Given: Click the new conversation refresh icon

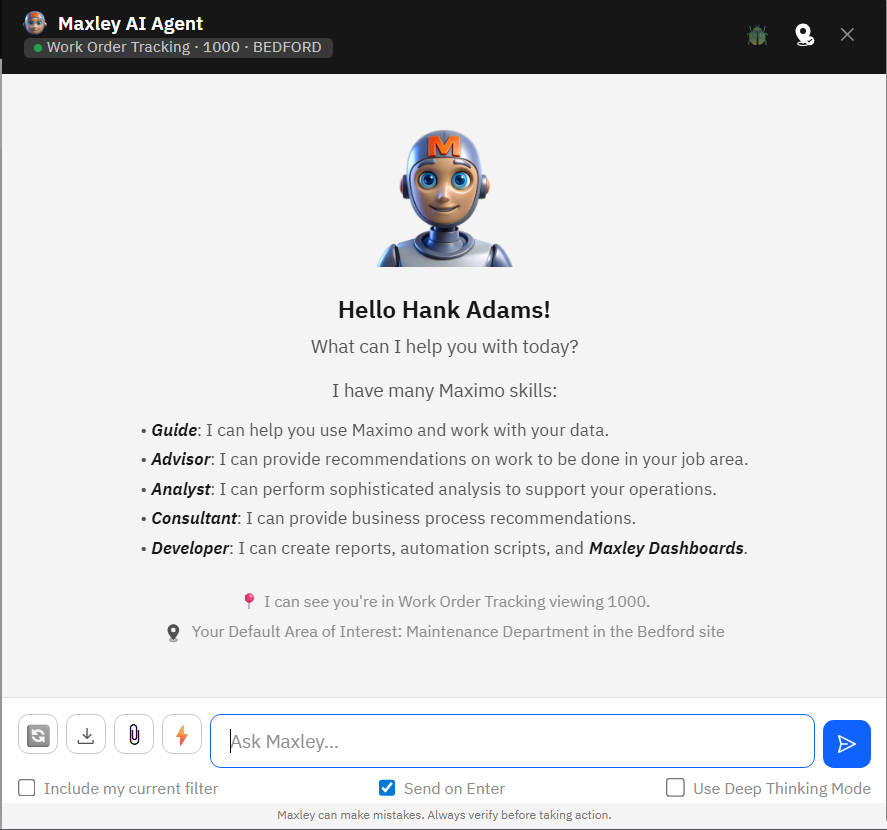Looking at the screenshot, I should point(38,734).
